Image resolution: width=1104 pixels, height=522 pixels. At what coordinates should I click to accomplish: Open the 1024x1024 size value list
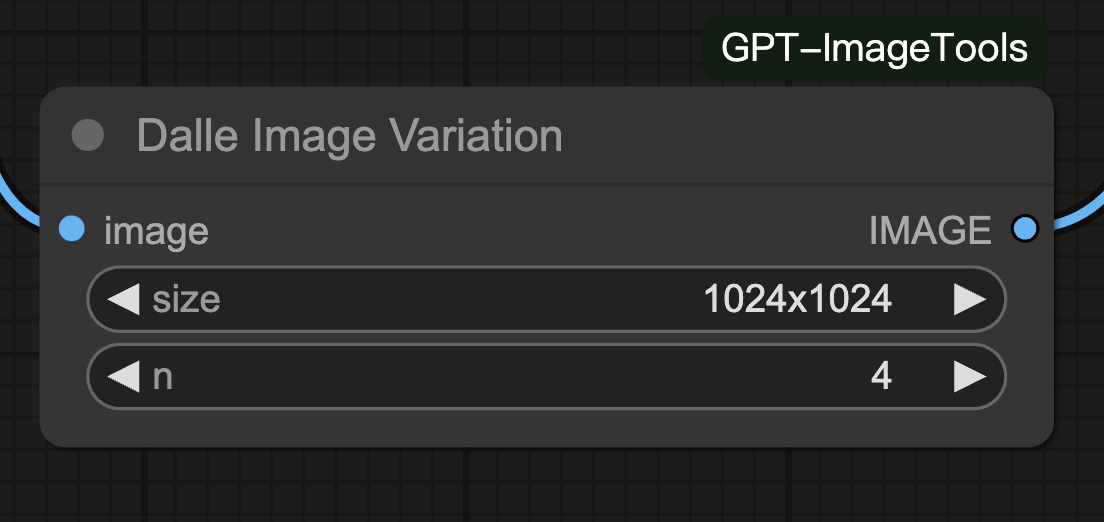pos(798,299)
